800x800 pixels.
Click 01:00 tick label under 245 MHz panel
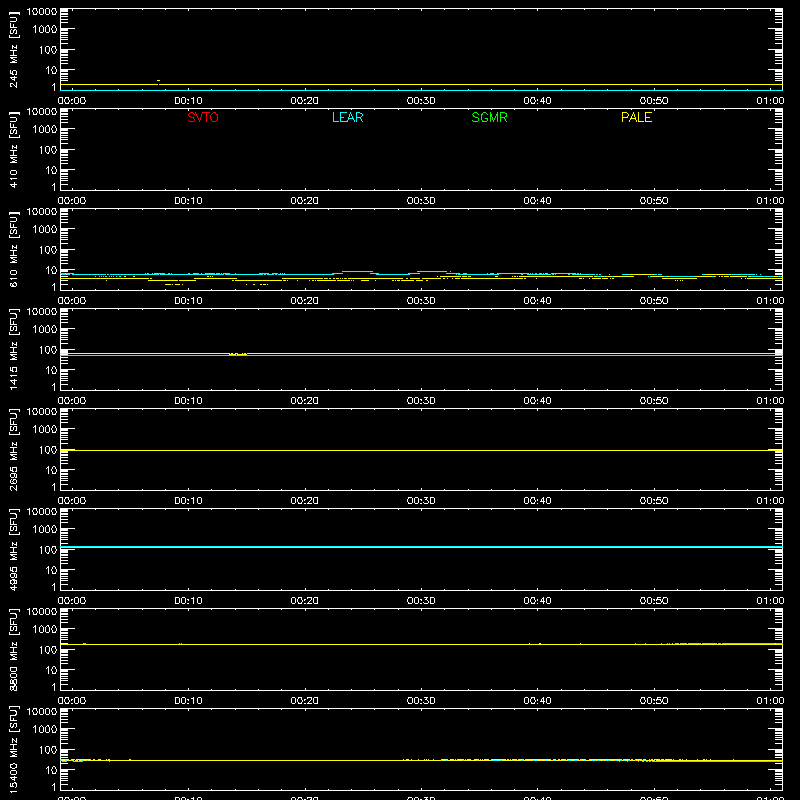pos(770,101)
